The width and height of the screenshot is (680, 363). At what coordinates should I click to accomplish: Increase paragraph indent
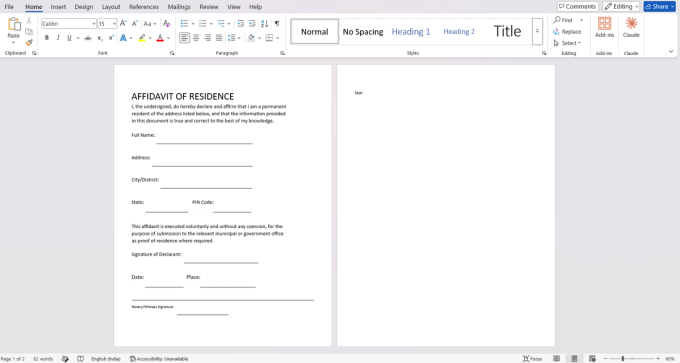click(x=252, y=23)
